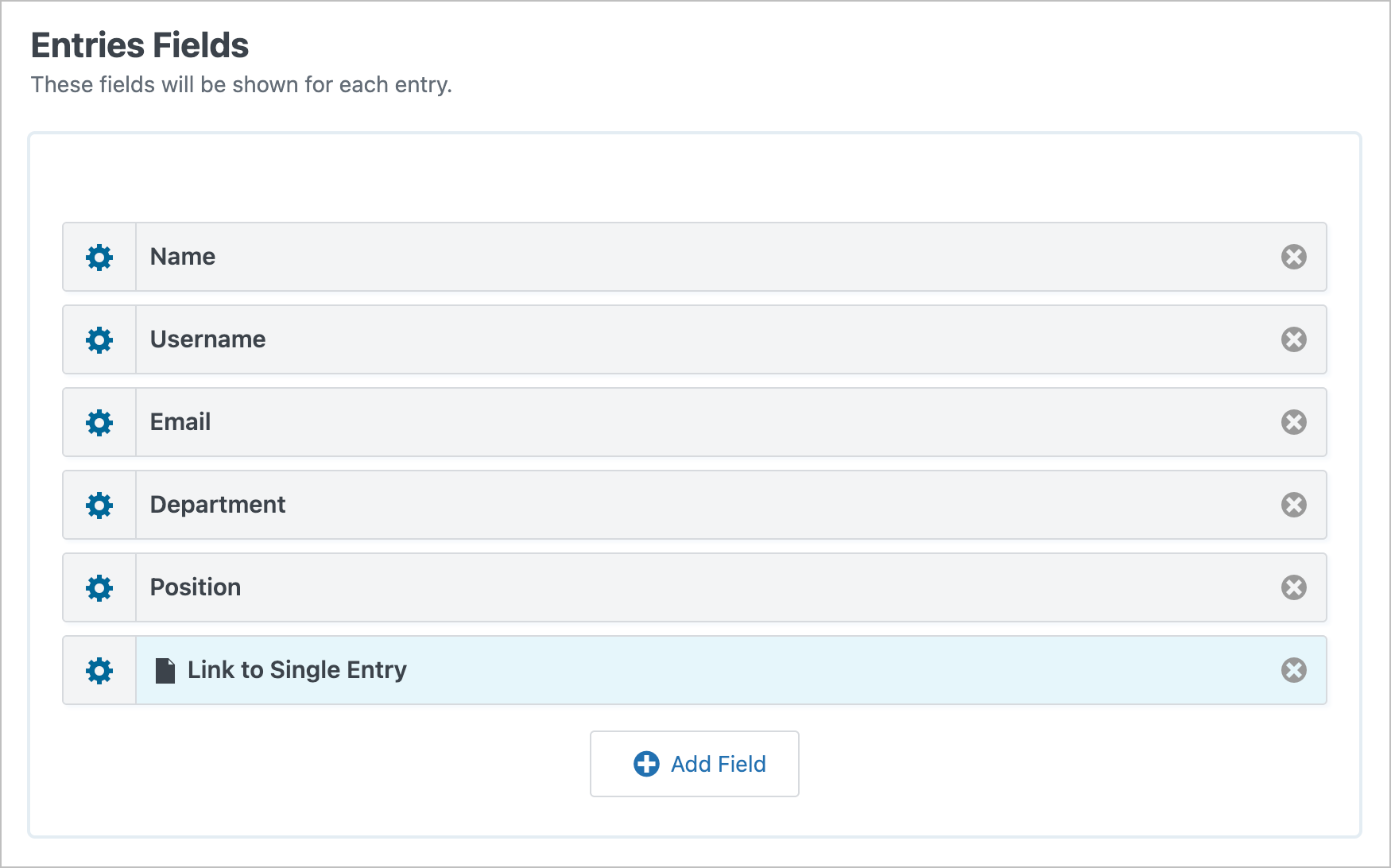
Task: Open settings gear for Link to Single Entry
Action: (99, 670)
